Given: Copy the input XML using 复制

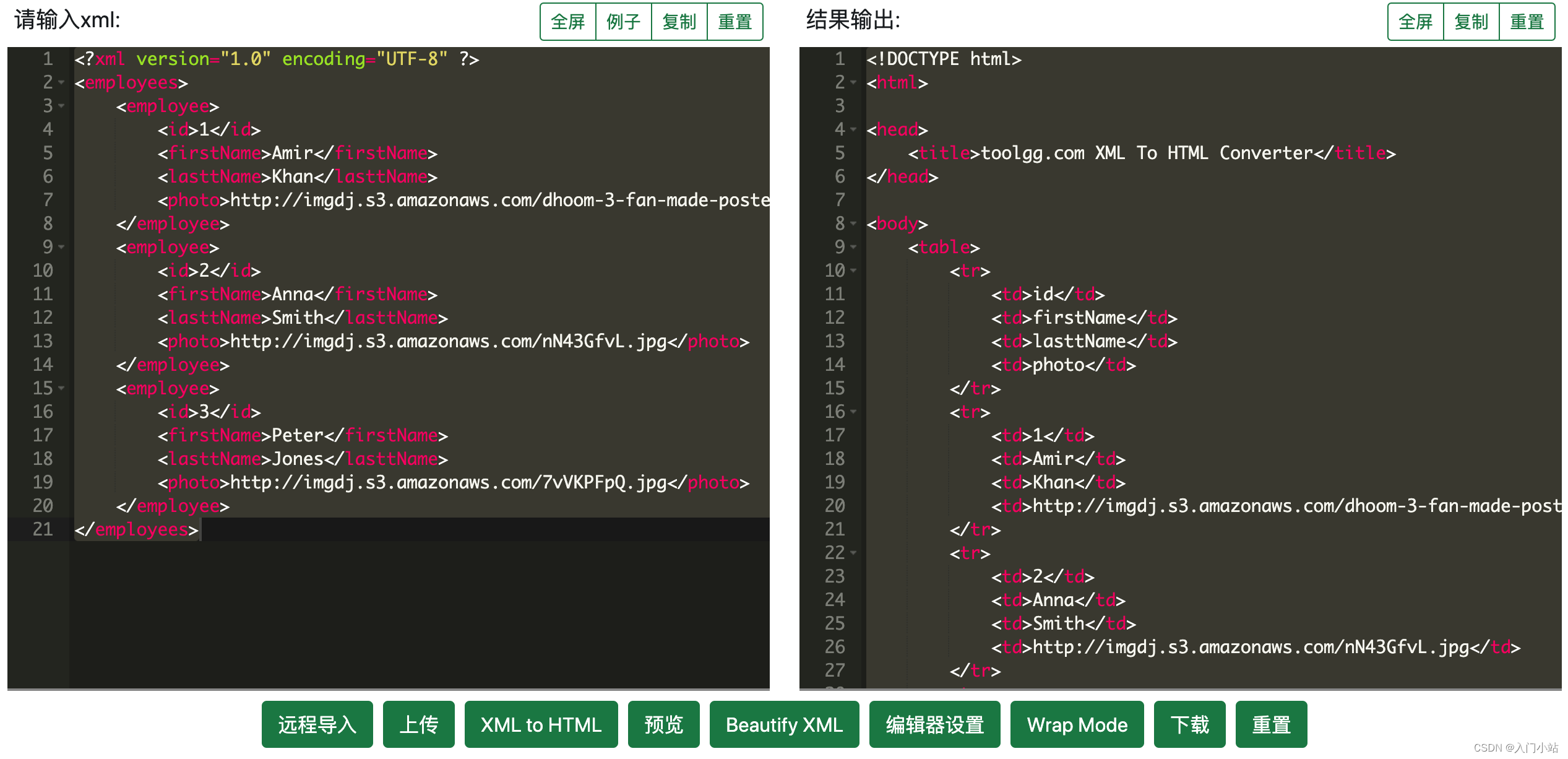Looking at the screenshot, I should 679,21.
